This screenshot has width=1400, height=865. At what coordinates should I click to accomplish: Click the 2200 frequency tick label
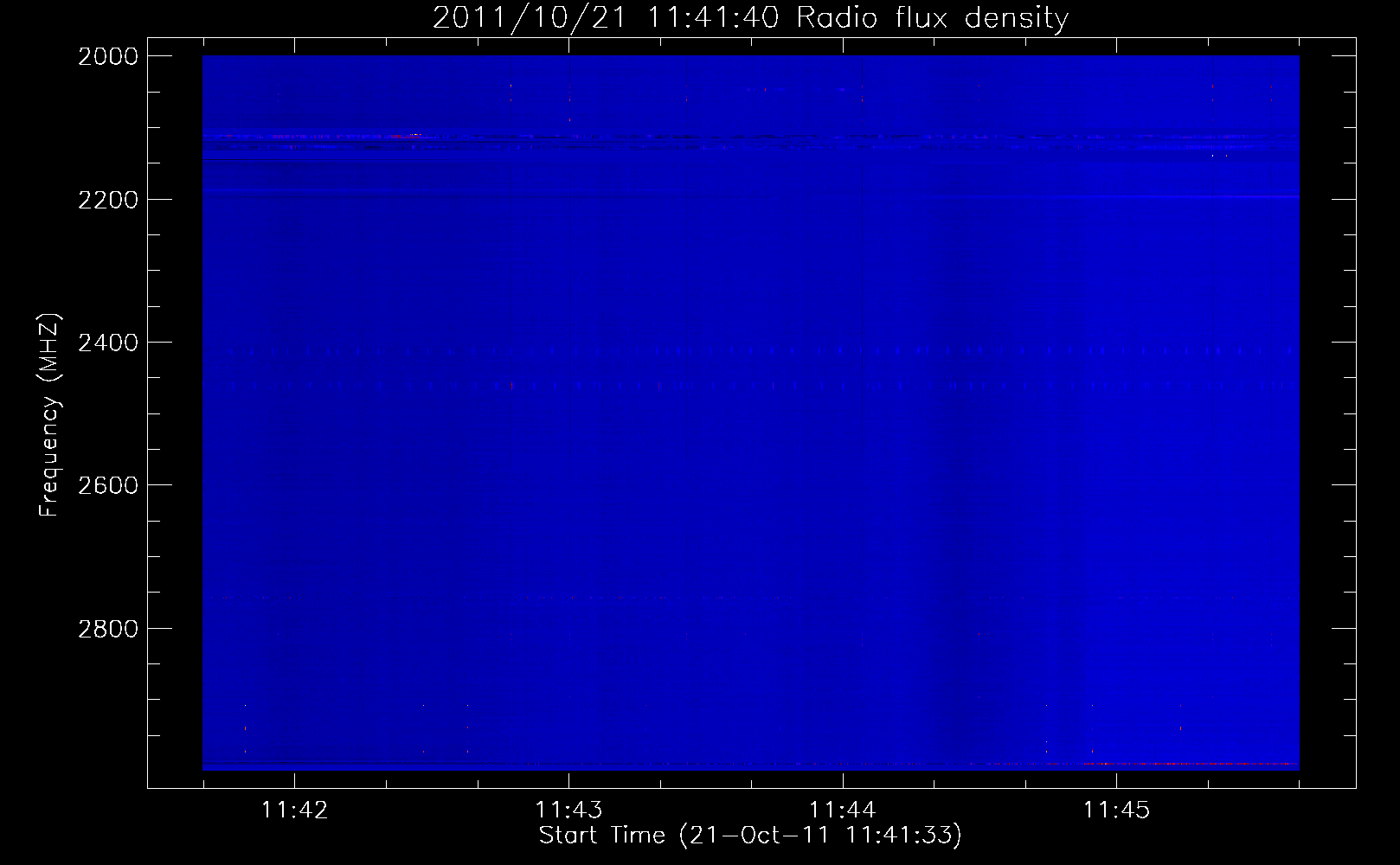coord(108,200)
